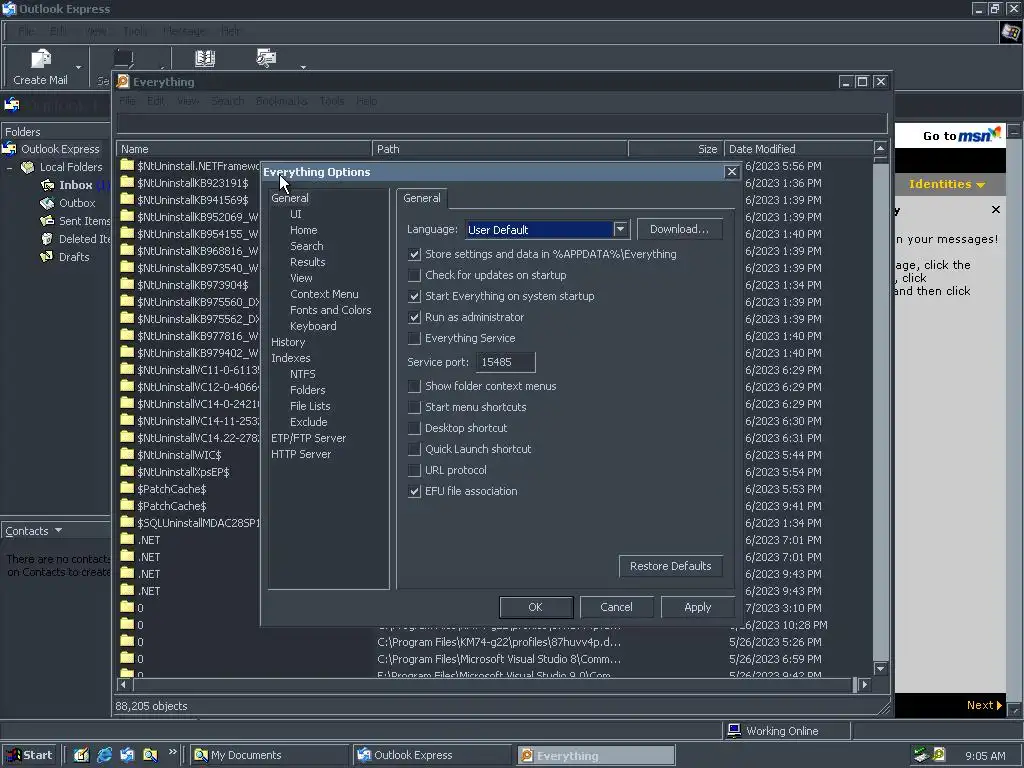Screen dimensions: 1024x768
Task: Enable Check for updates on startup
Action: click(414, 275)
